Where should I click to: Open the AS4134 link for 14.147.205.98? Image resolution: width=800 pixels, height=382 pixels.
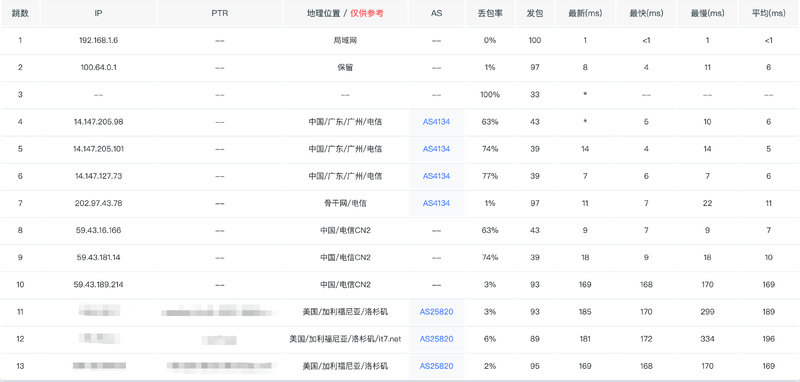[x=436, y=122]
